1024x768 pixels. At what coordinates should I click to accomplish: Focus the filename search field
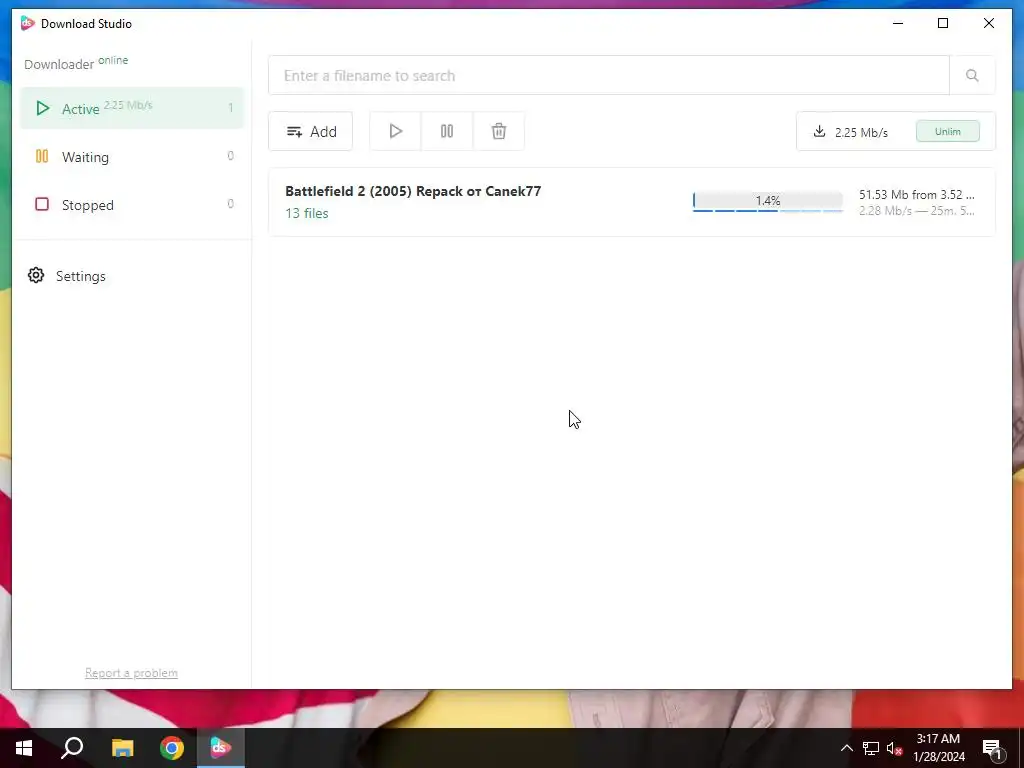pos(609,76)
